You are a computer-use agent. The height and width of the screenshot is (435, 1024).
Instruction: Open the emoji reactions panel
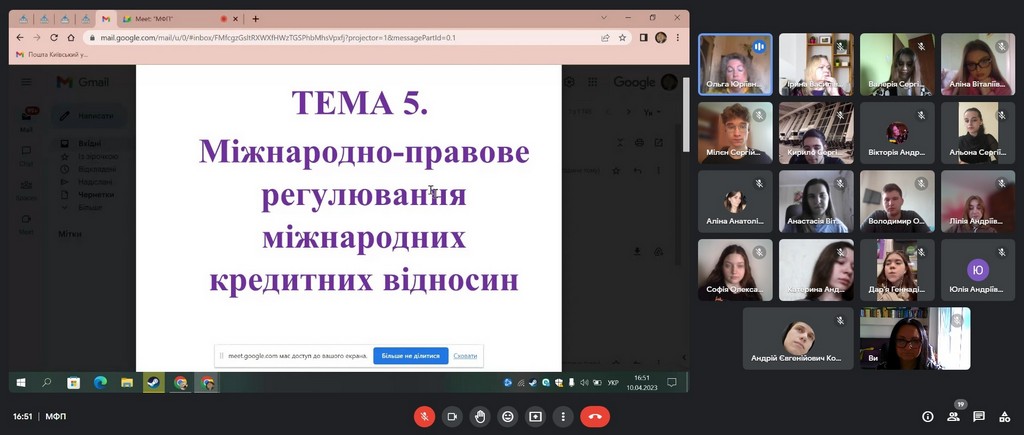[x=508, y=416]
